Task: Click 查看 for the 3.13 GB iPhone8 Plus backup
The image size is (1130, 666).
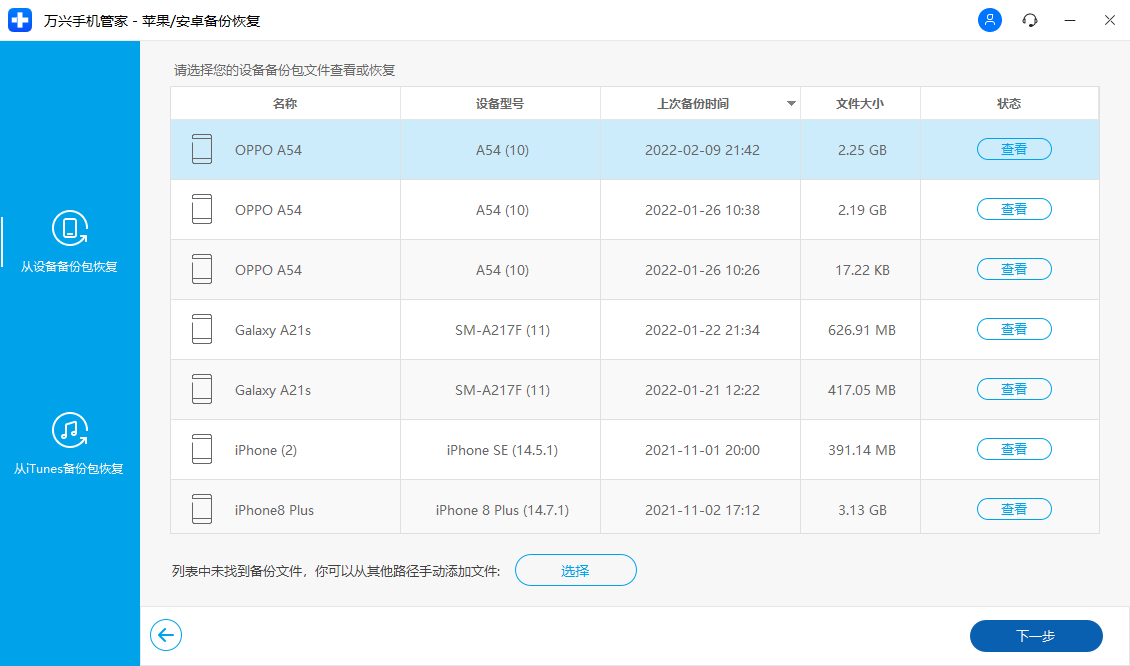Action: (x=1014, y=508)
